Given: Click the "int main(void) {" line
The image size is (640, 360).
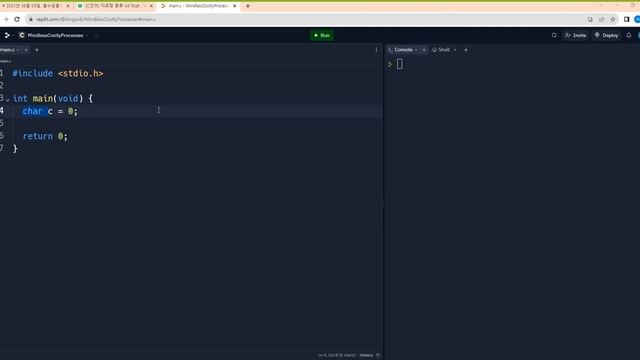Looking at the screenshot, I should [x=53, y=98].
